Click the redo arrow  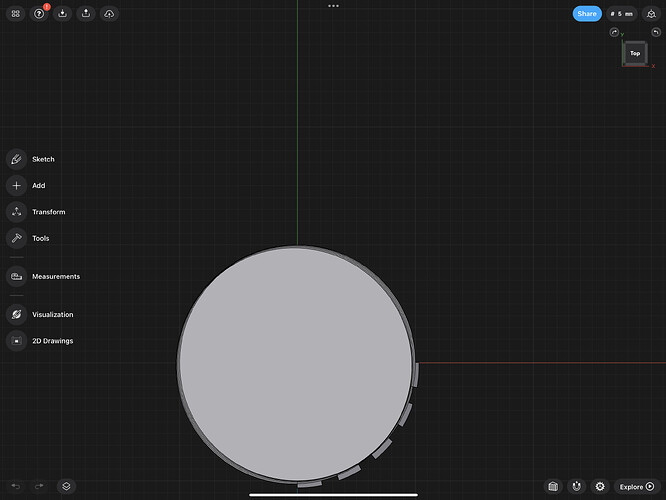pos(39,486)
